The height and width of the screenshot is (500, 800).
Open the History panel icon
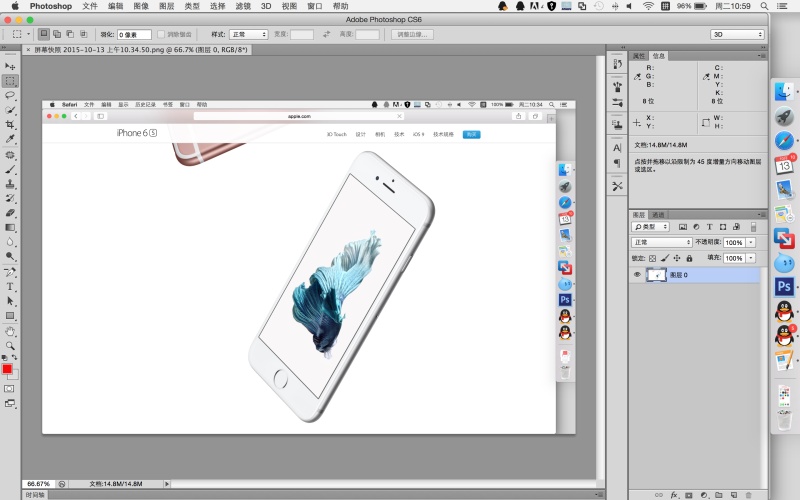click(617, 64)
